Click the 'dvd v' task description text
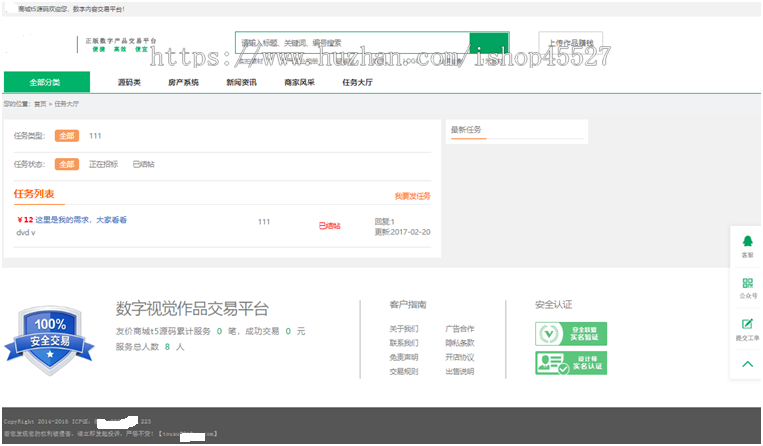Screen dimensions: 763x446 (26, 232)
